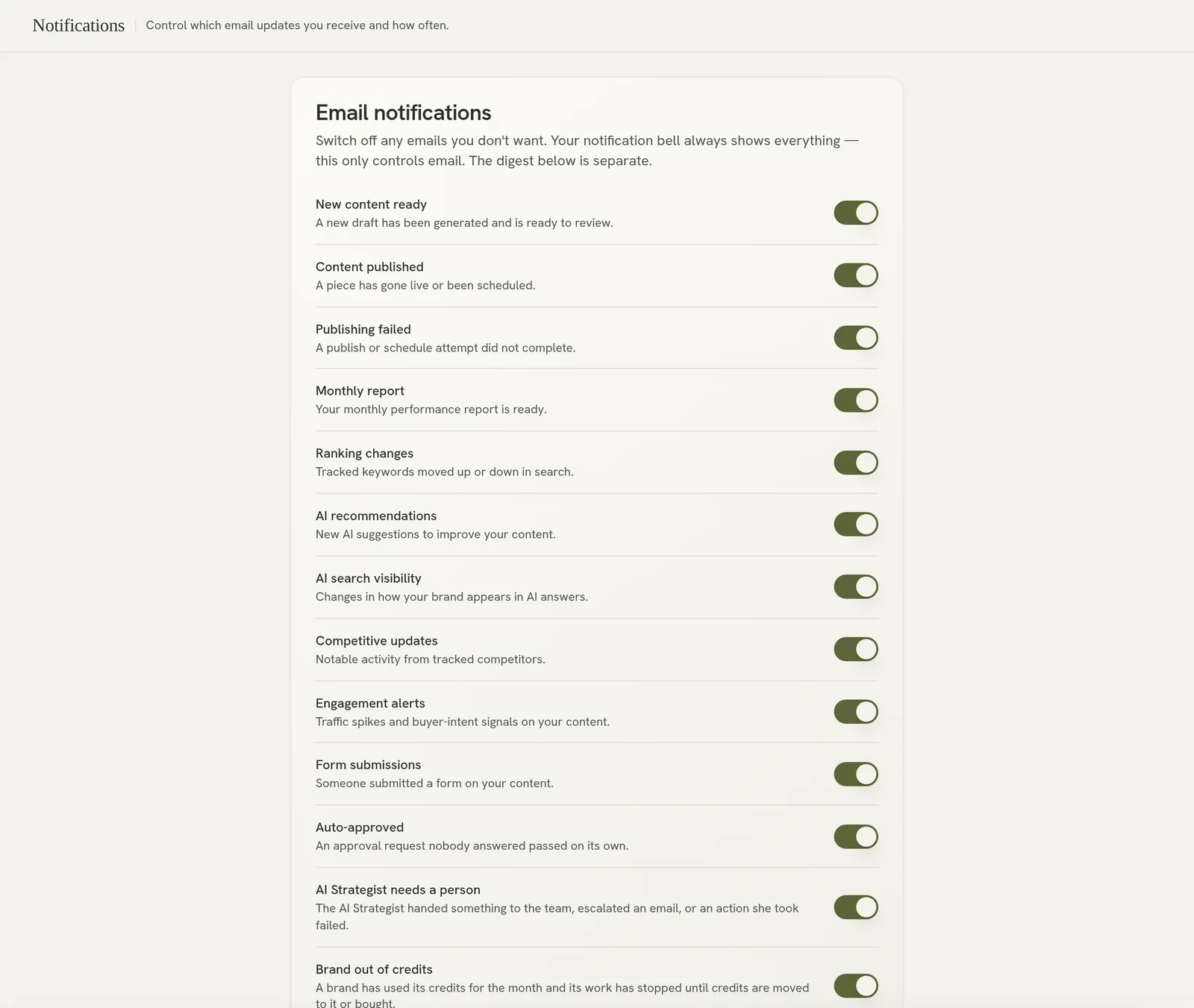This screenshot has width=1194, height=1008.
Task: Turn off Auto-approved notification switch
Action: coord(856,836)
